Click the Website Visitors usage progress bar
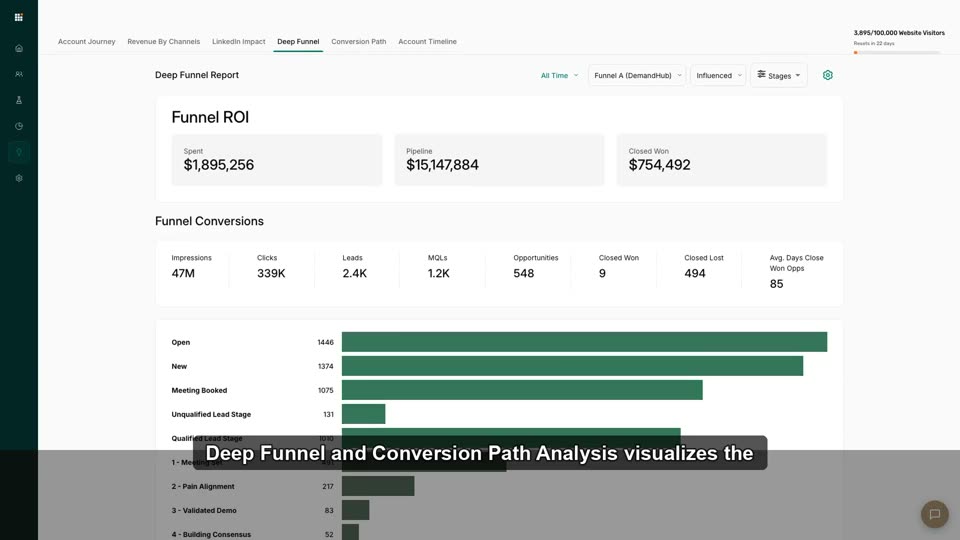This screenshot has width=960, height=540. (897, 53)
